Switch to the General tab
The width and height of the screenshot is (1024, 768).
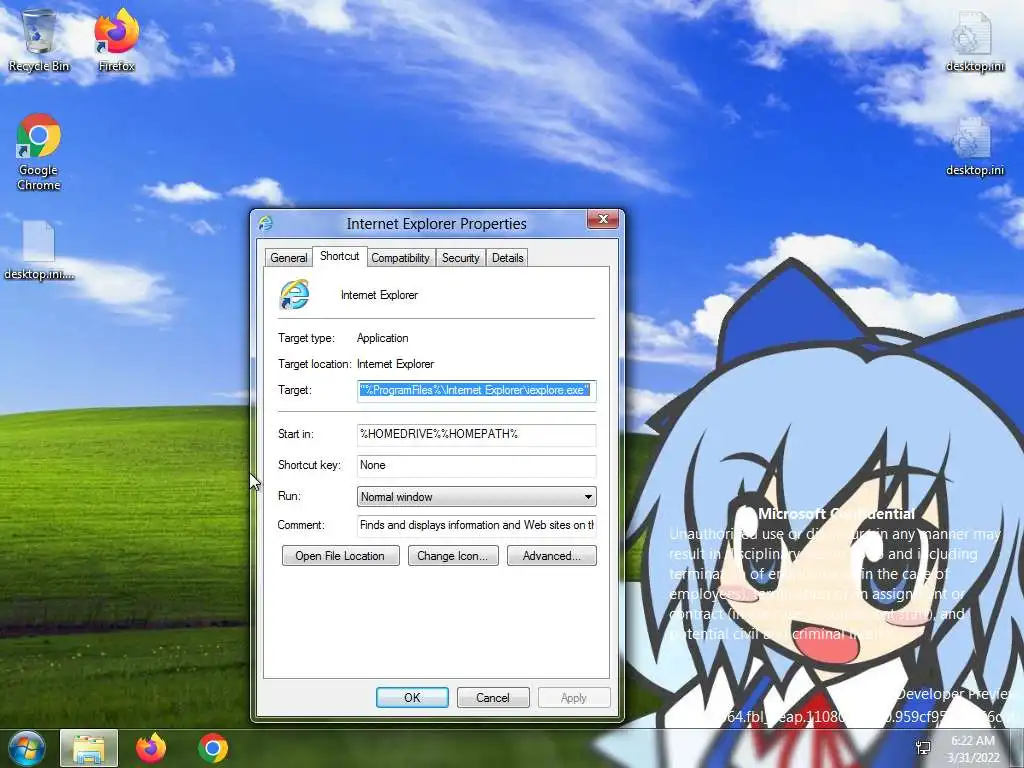[289, 258]
